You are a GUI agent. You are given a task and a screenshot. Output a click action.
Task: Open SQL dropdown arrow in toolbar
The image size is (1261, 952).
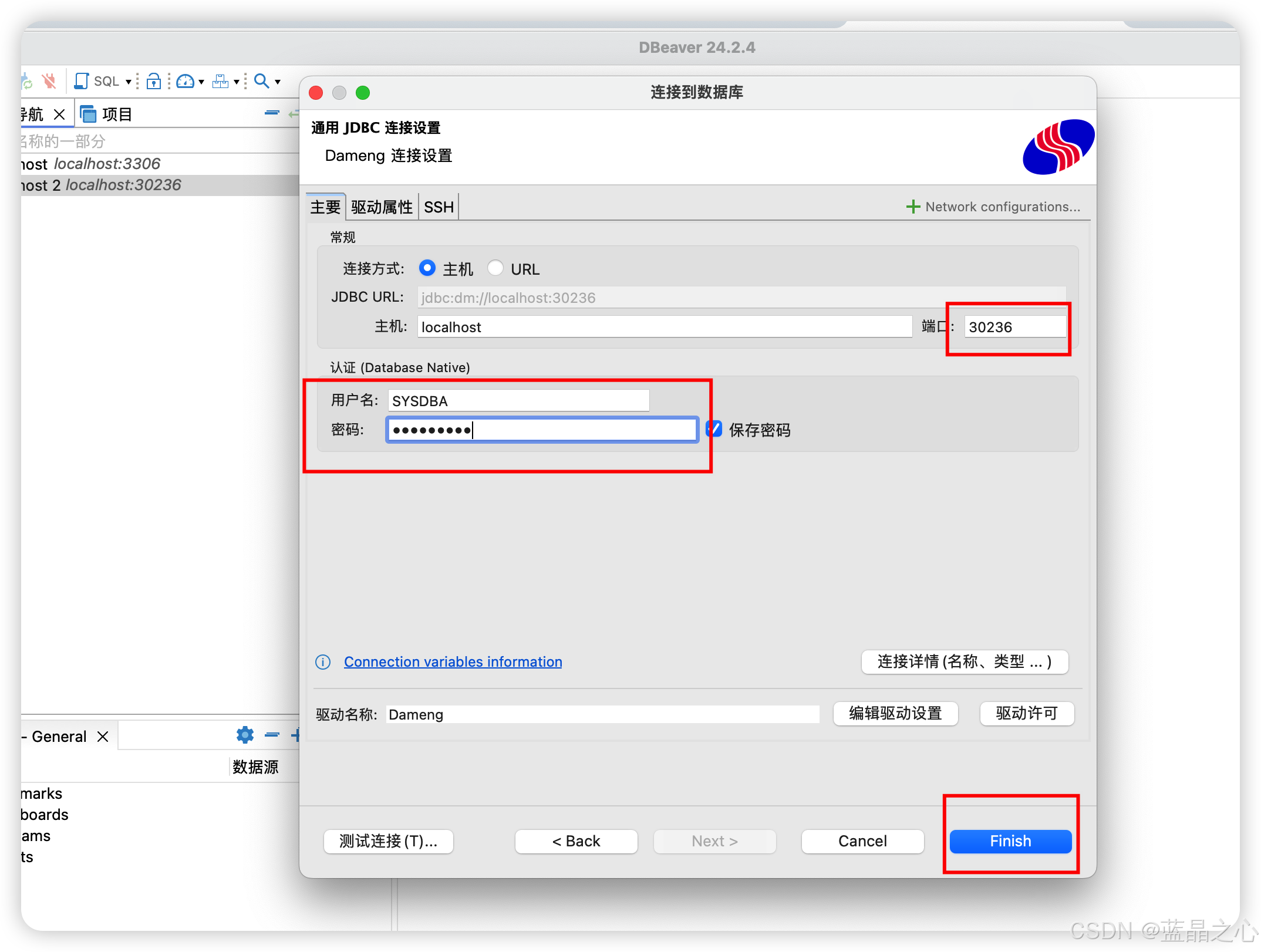click(128, 82)
